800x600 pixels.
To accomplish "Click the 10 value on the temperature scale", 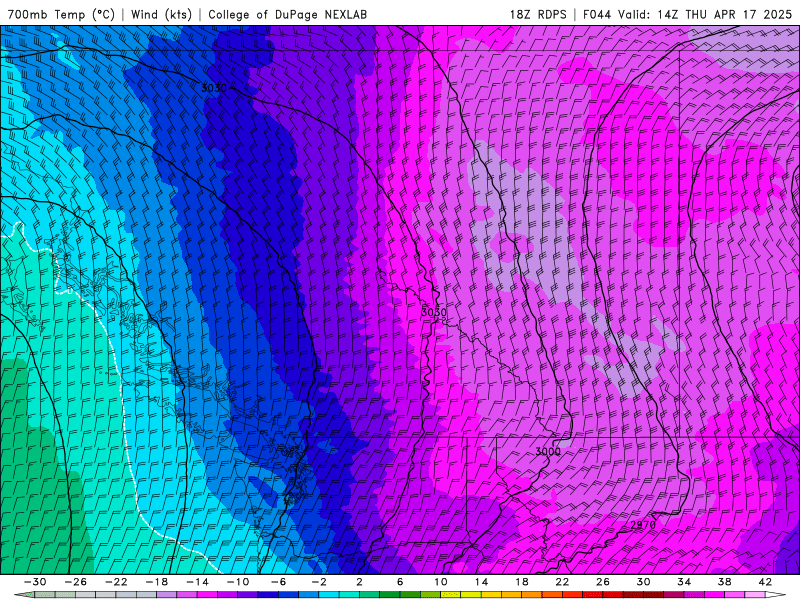I will tap(441, 582).
